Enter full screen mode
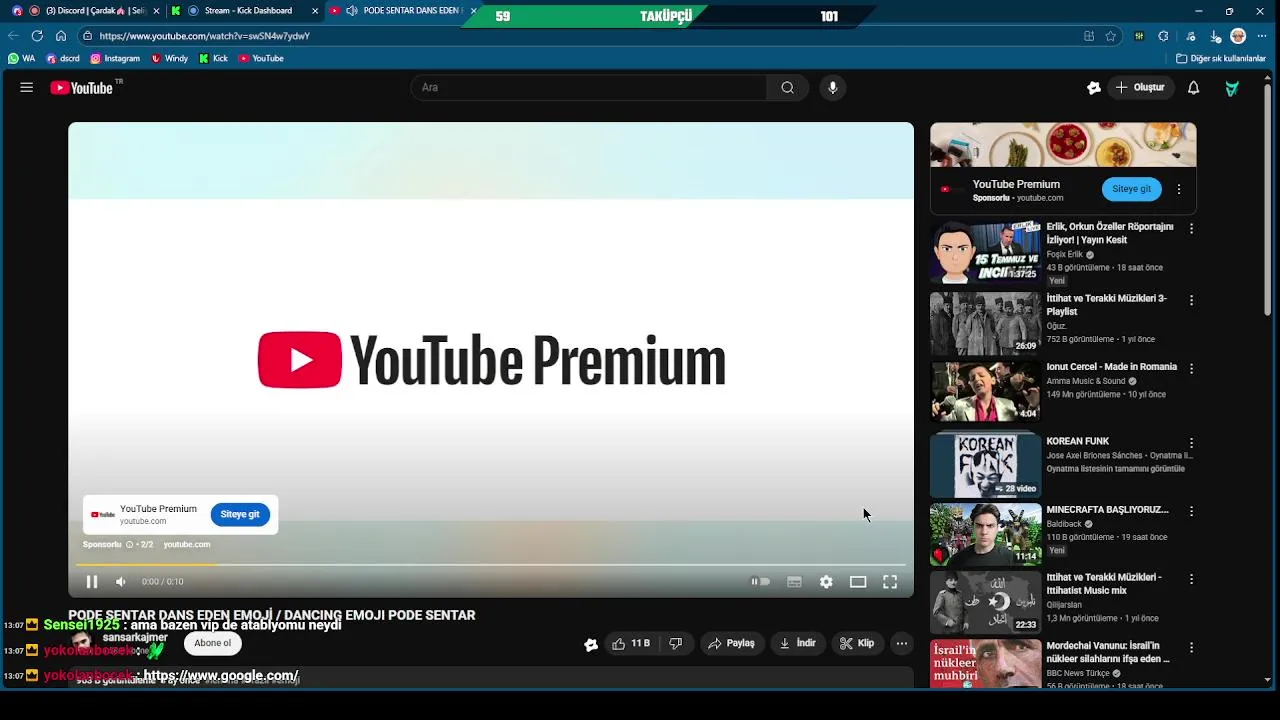Screen dimensions: 1280x720 pyautogui.click(x=890, y=582)
